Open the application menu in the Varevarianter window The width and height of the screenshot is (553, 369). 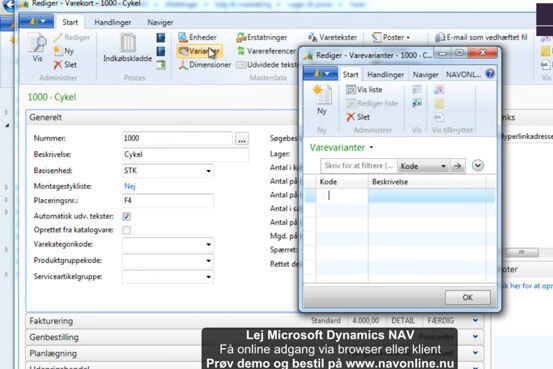pyautogui.click(x=321, y=73)
